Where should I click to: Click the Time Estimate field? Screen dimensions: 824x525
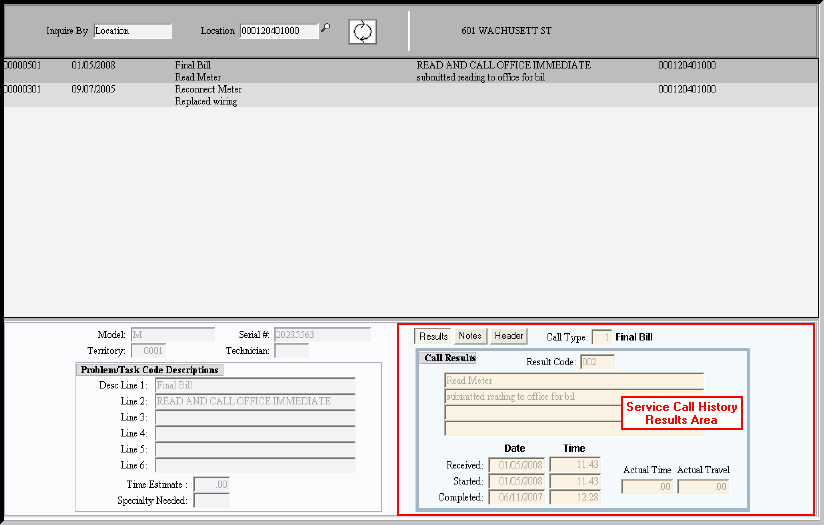tap(210, 485)
